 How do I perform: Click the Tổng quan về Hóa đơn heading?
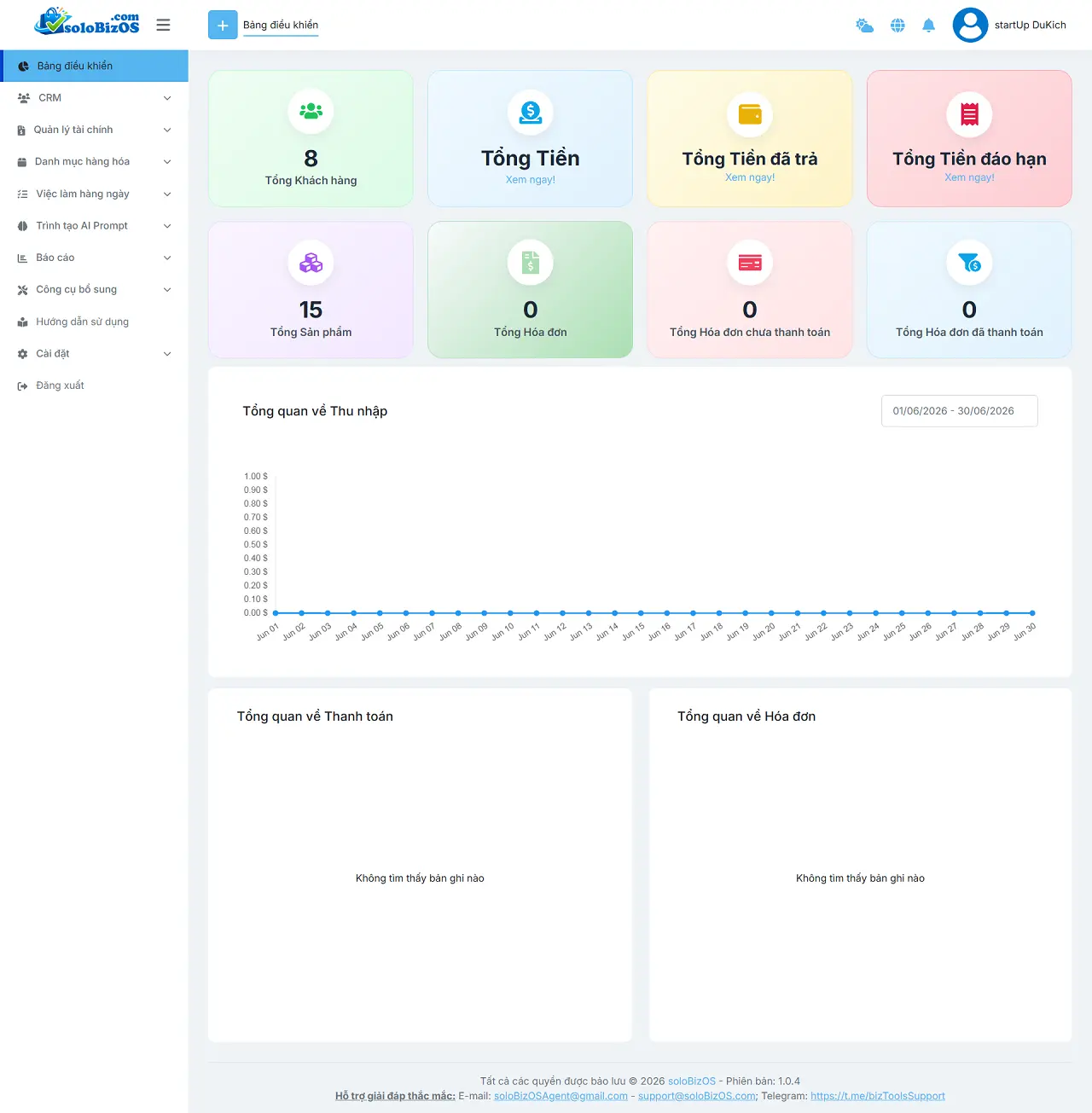(x=746, y=716)
